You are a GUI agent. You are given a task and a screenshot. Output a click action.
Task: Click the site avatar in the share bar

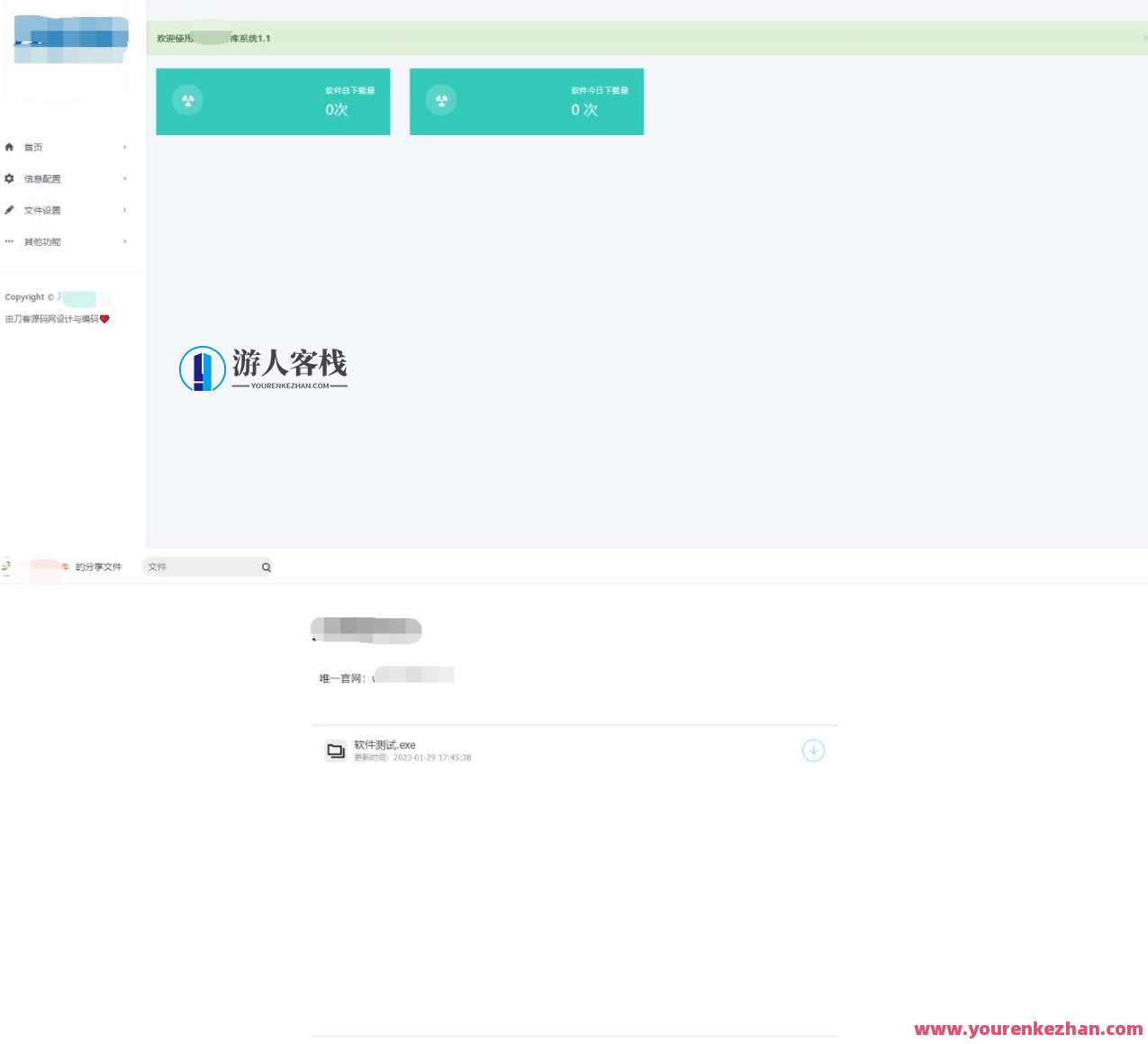pos(6,567)
